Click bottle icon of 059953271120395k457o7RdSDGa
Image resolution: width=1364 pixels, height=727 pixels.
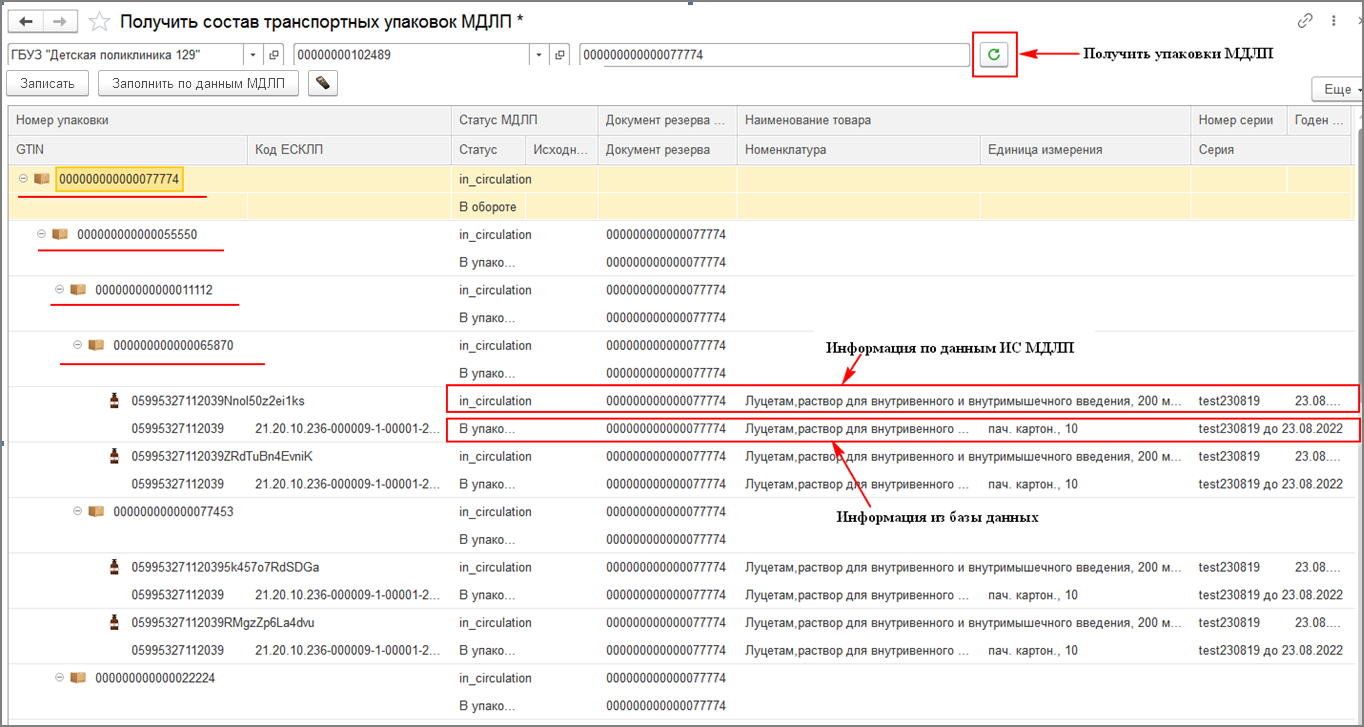point(115,566)
